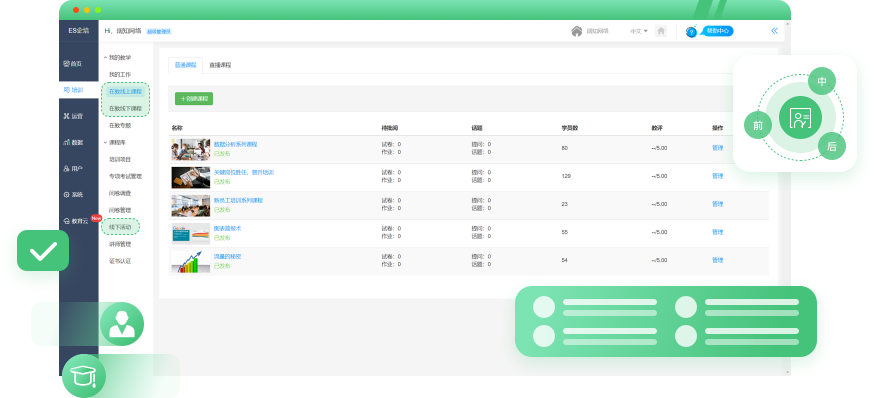The width and height of the screenshot is (874, 398).
Task: Click the 名称 column header
Action: point(177,128)
